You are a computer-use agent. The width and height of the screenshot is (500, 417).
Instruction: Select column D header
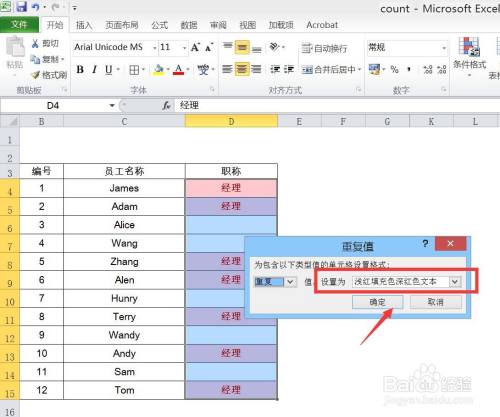point(231,121)
